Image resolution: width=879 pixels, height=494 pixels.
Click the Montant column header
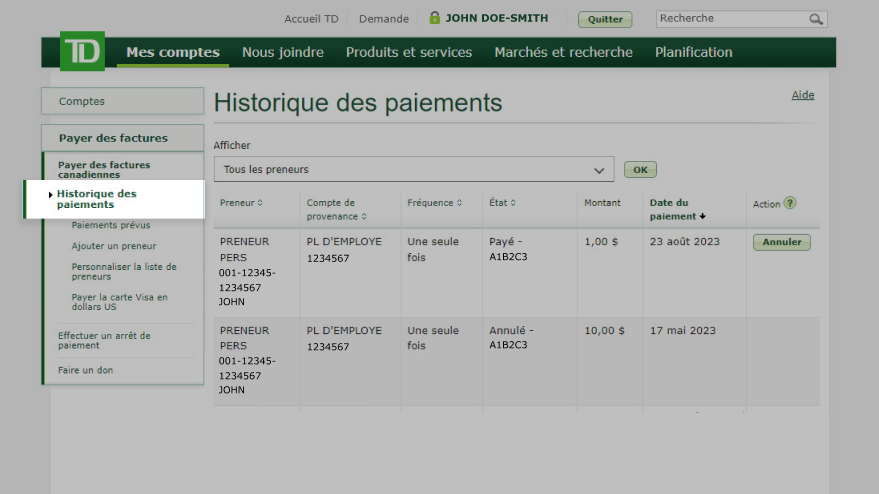tap(602, 202)
